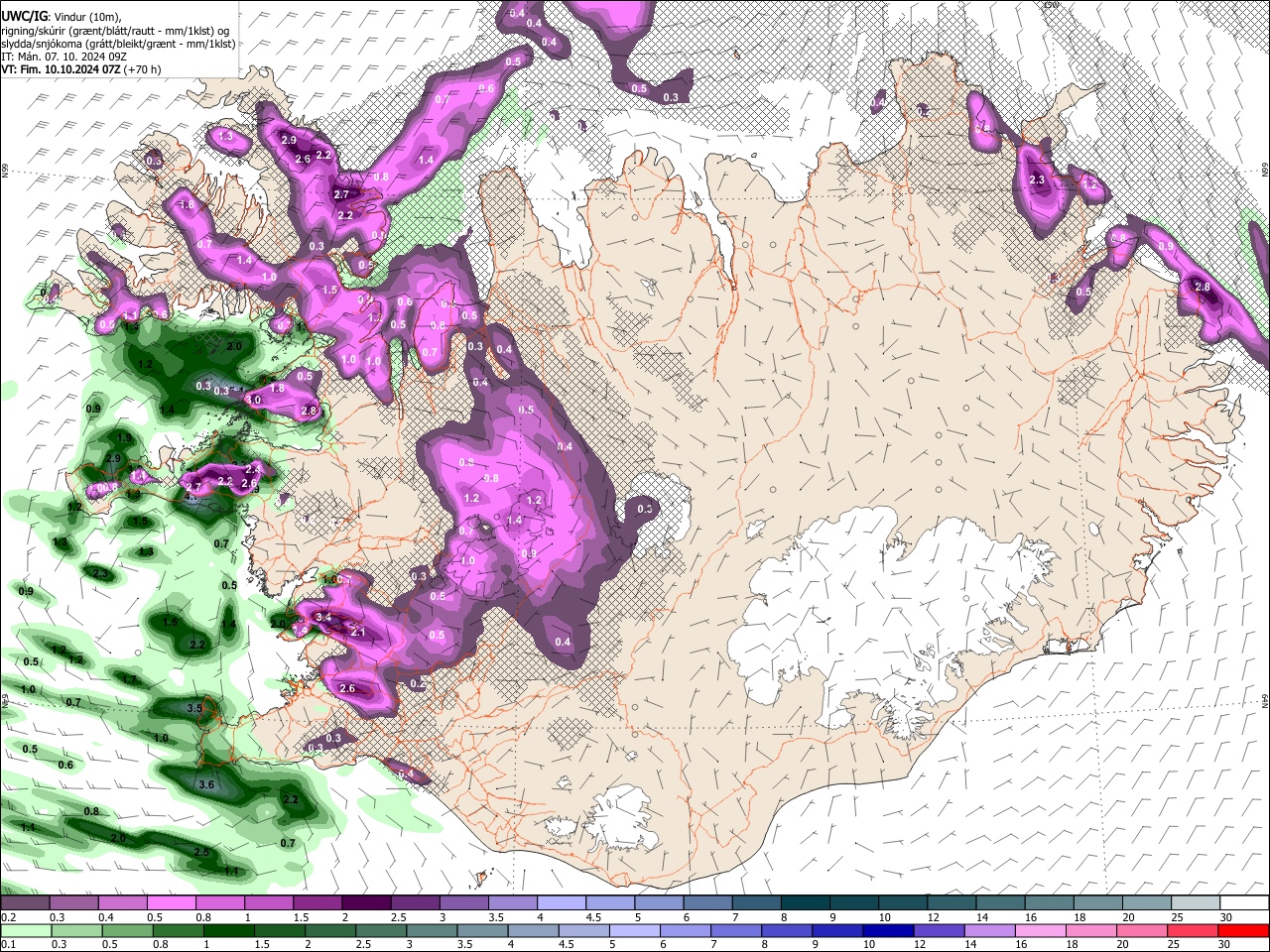Click the 'VT: Fim. 10.10.2024 07Z (+70 h)' line

pos(81,69)
